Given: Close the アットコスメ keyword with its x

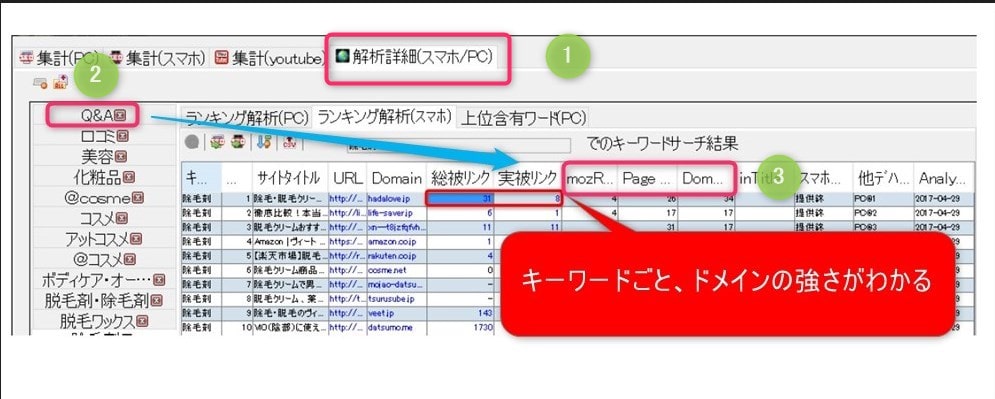Looking at the screenshot, I should (x=135, y=239).
